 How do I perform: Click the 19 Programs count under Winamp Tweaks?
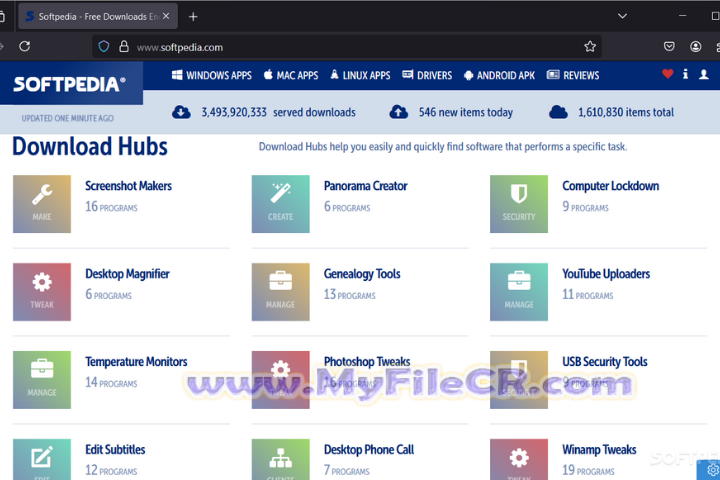[588, 470]
